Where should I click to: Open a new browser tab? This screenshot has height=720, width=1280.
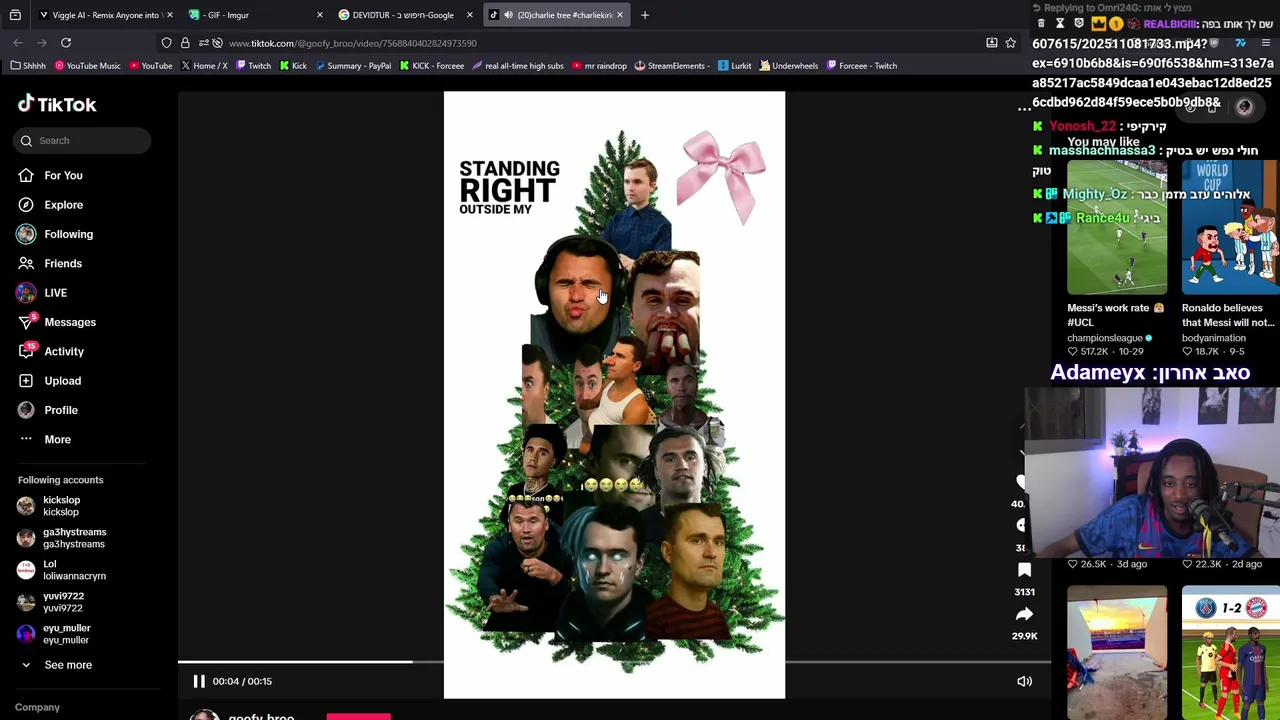click(645, 15)
